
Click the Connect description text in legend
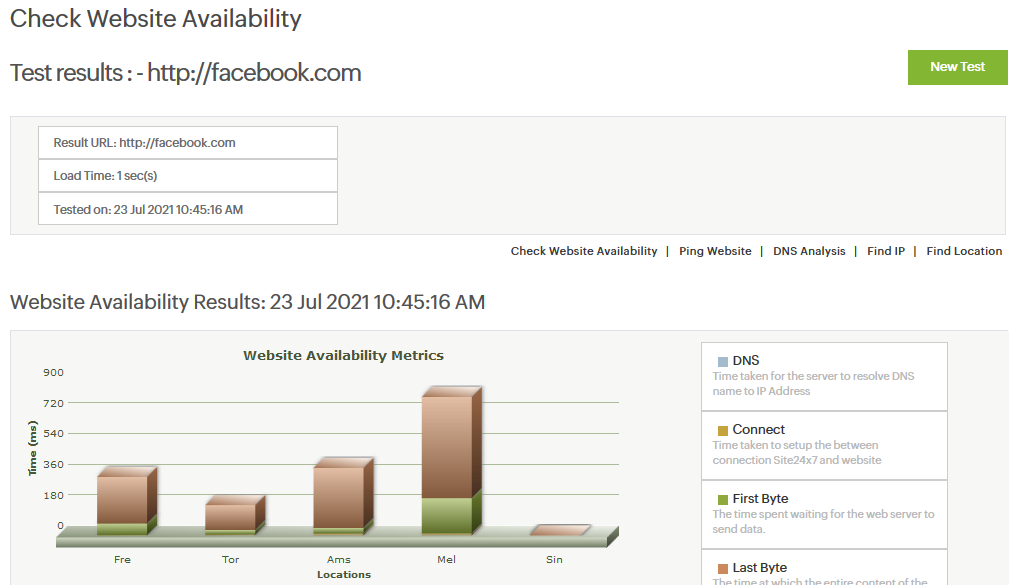tap(797, 453)
